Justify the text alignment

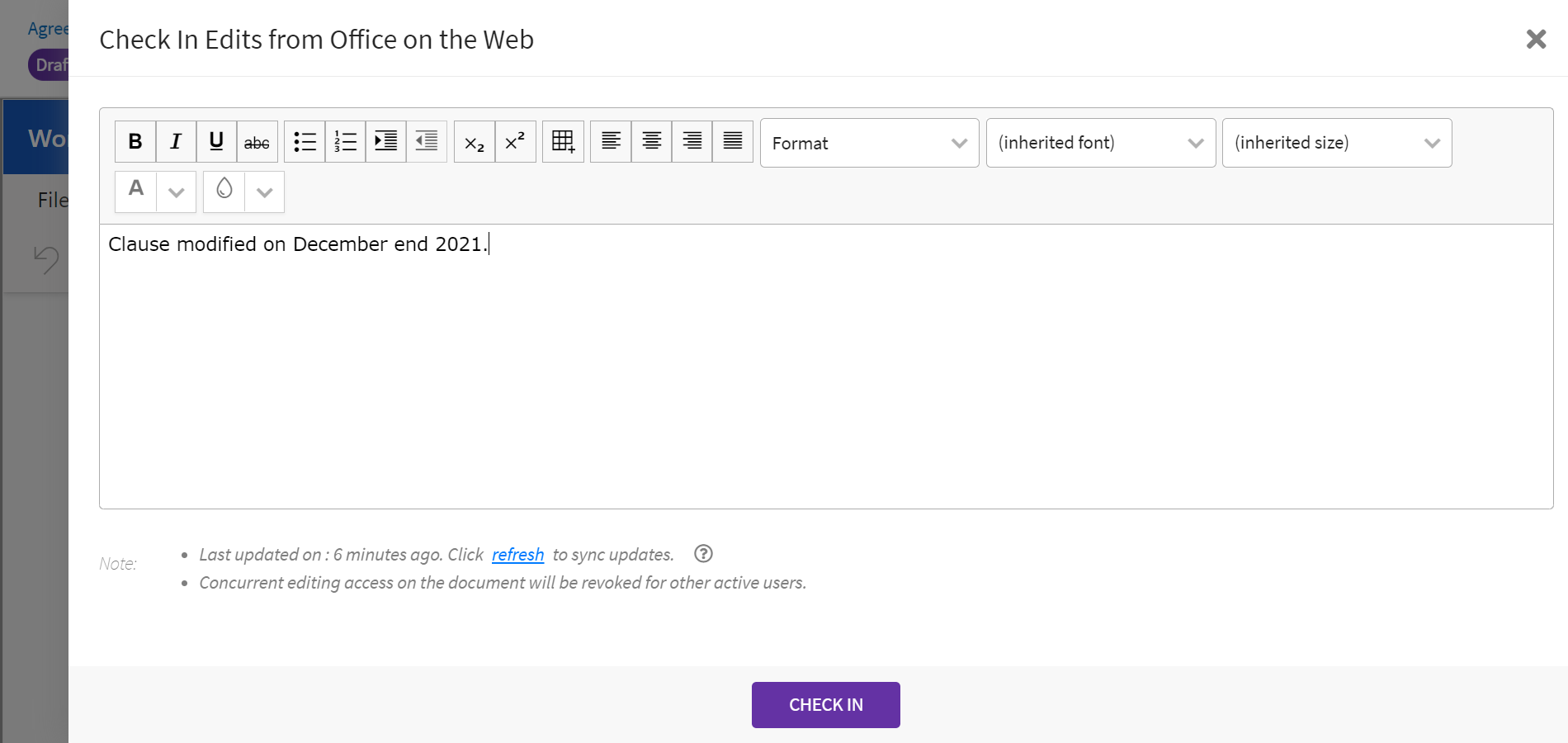732,142
